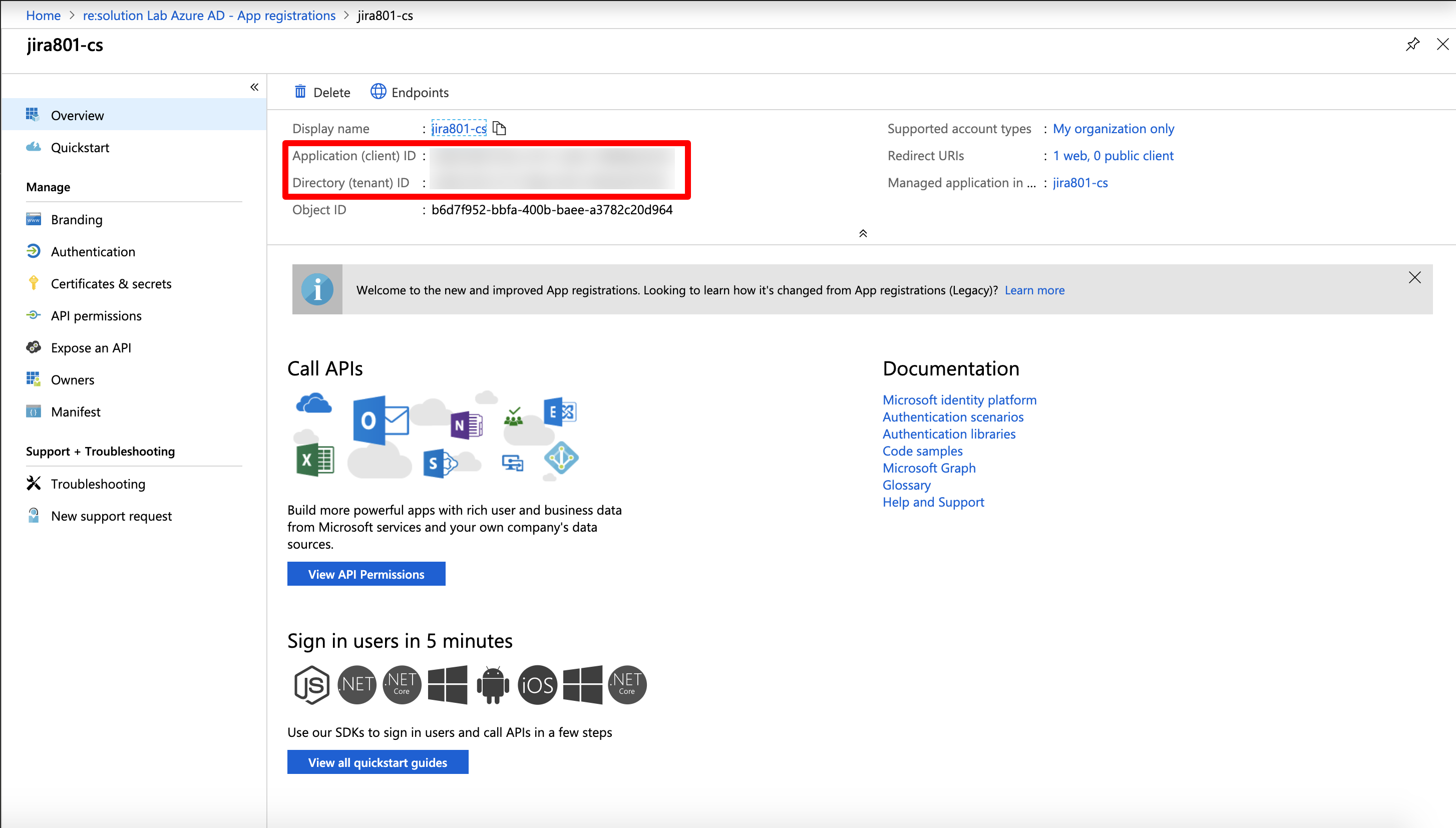Click the OneDrive cloud icon
Screen dimensions: 1456x828
(313, 403)
